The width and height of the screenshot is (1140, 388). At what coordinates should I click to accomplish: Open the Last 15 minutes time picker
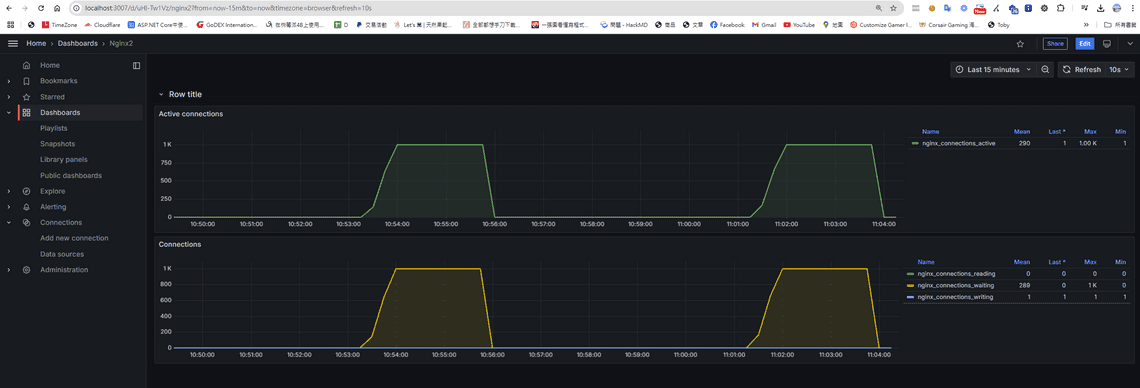[x=992, y=70]
